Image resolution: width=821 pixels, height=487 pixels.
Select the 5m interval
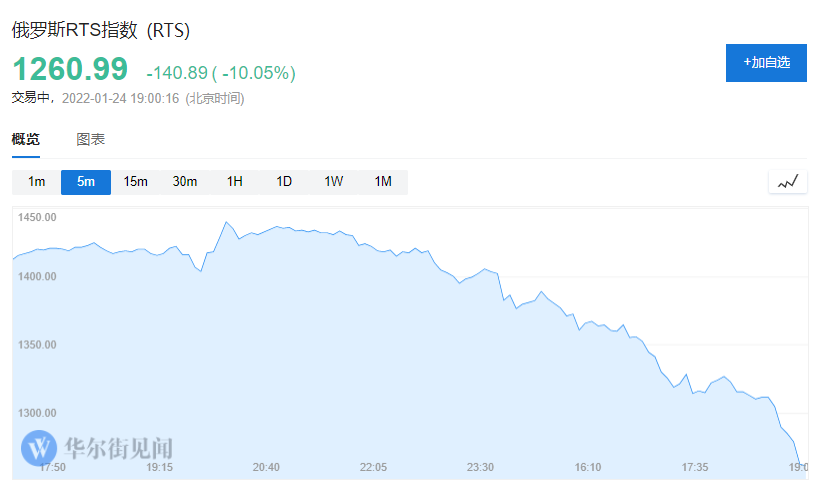click(x=86, y=182)
